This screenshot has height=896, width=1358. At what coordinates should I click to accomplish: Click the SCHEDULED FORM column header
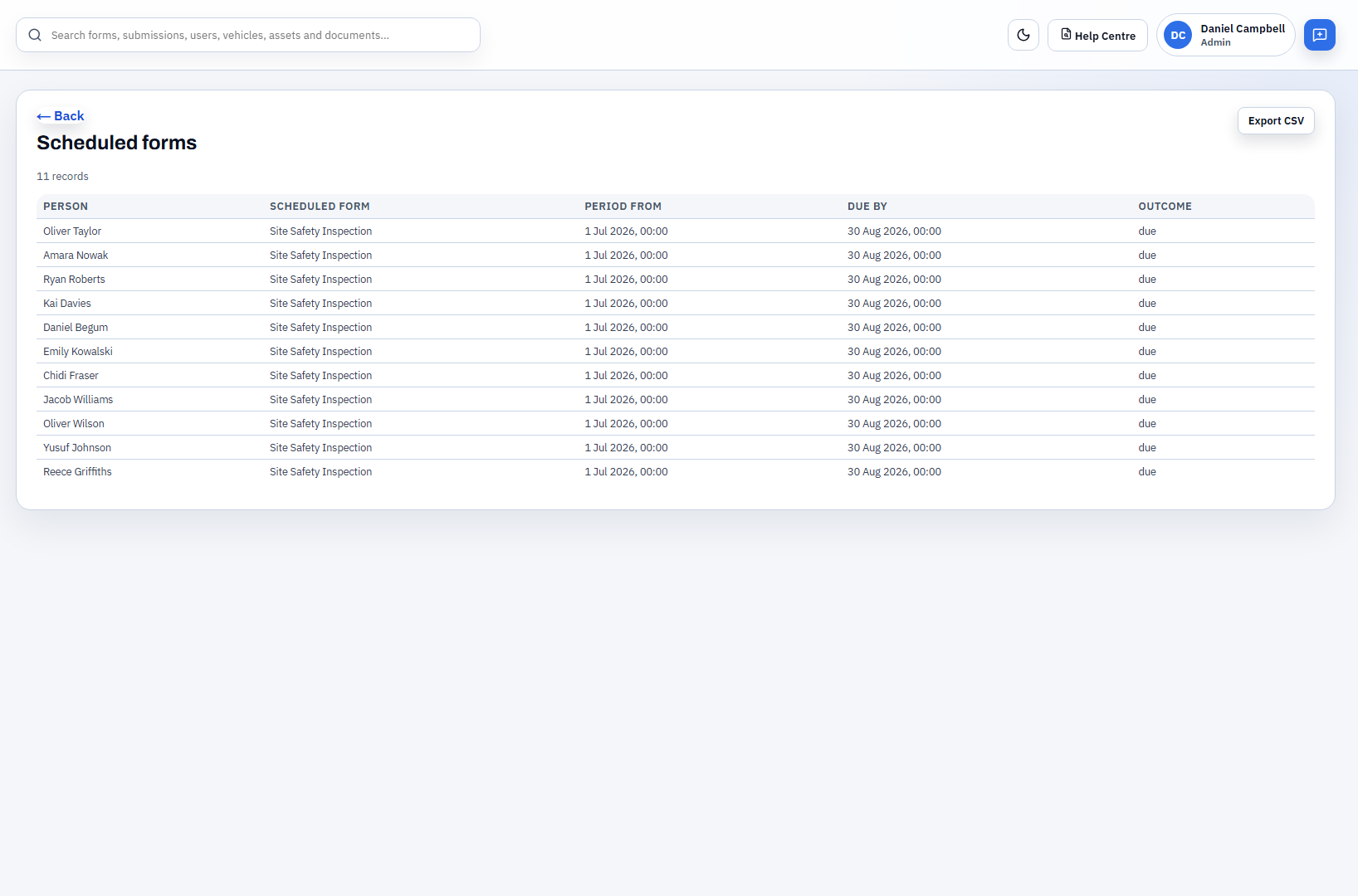[x=320, y=207]
